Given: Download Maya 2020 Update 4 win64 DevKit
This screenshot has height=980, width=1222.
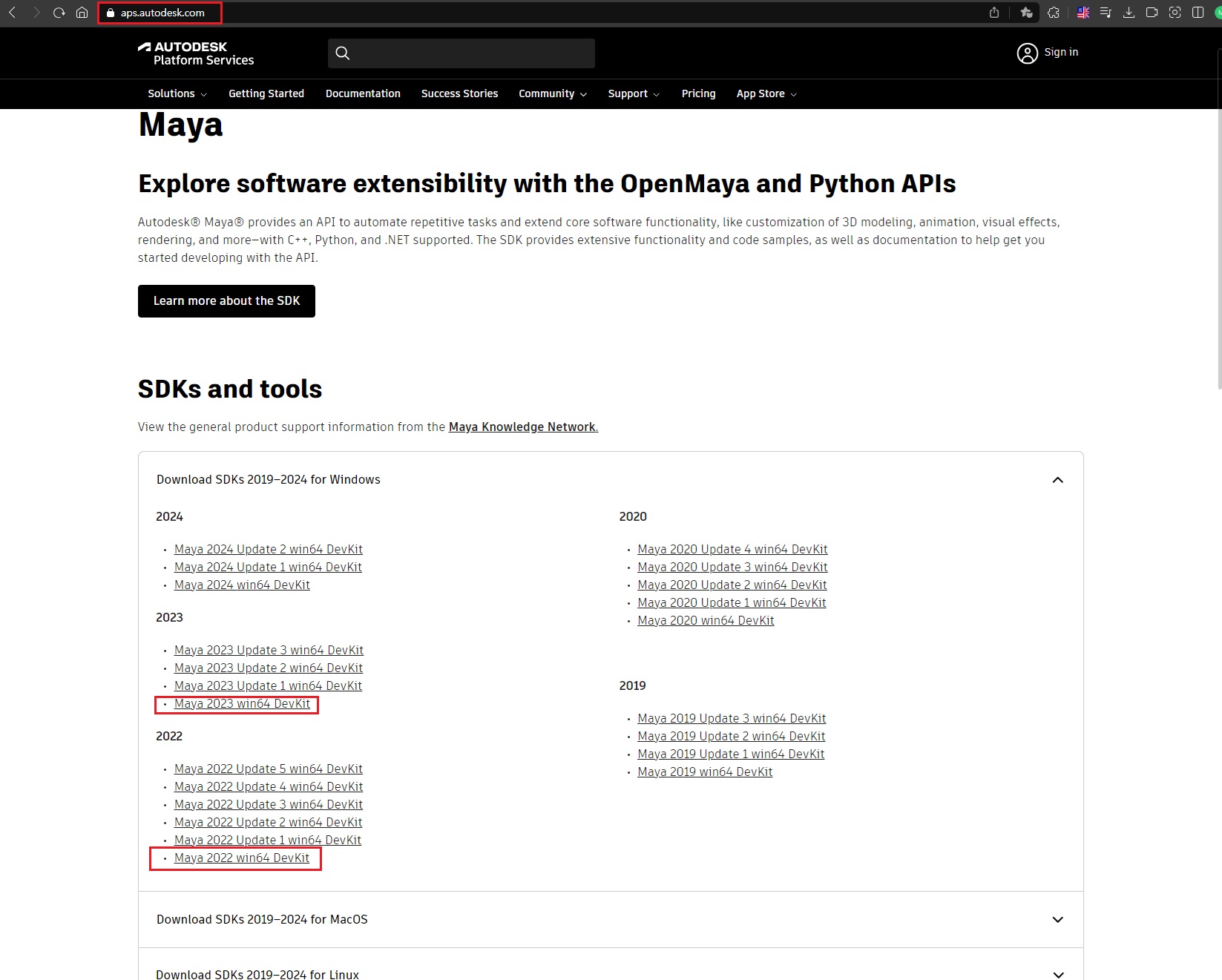Looking at the screenshot, I should [x=732, y=550].
